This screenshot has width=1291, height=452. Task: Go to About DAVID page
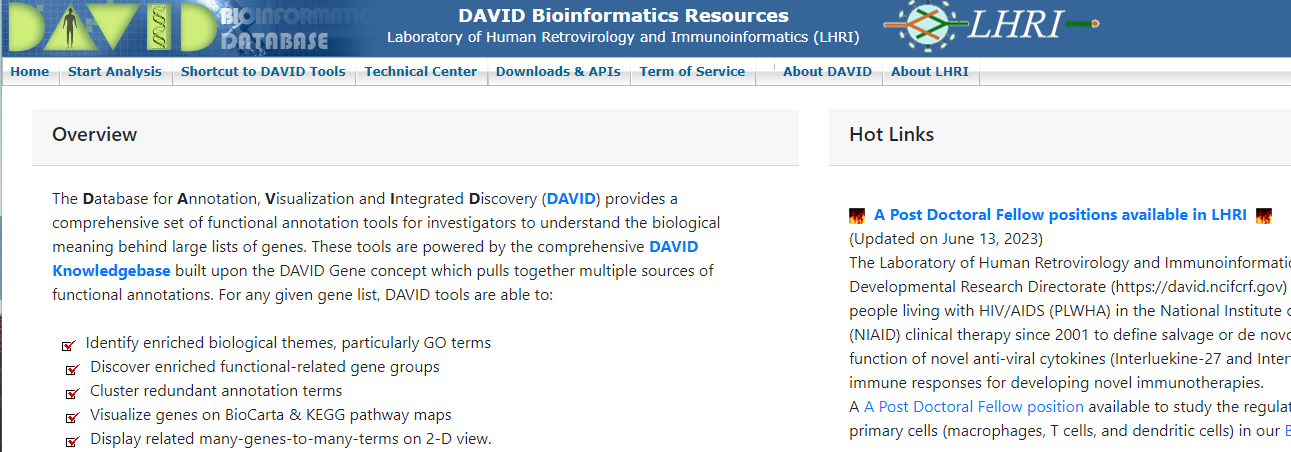click(x=827, y=71)
